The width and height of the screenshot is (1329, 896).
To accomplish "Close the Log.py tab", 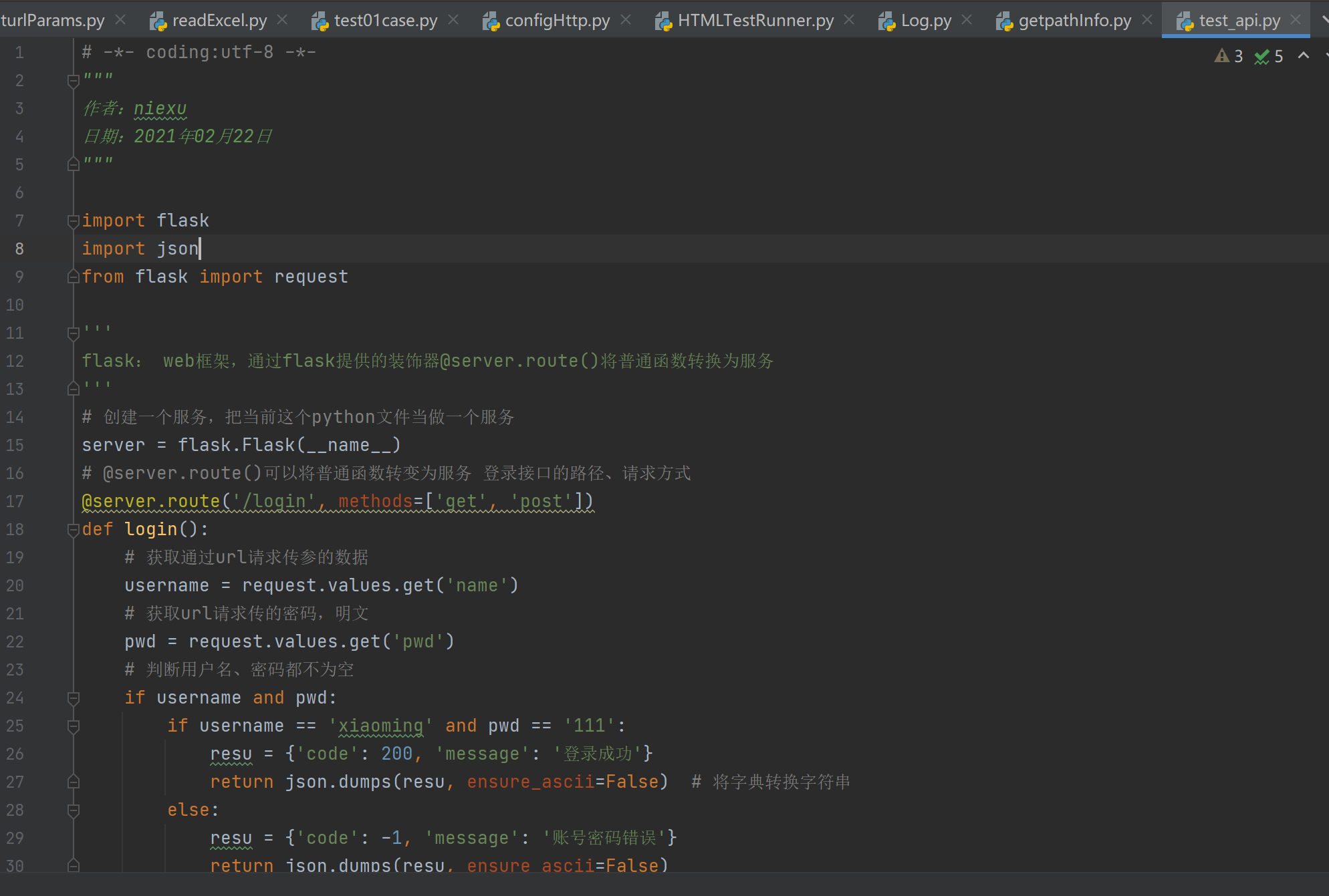I will coord(967,20).
